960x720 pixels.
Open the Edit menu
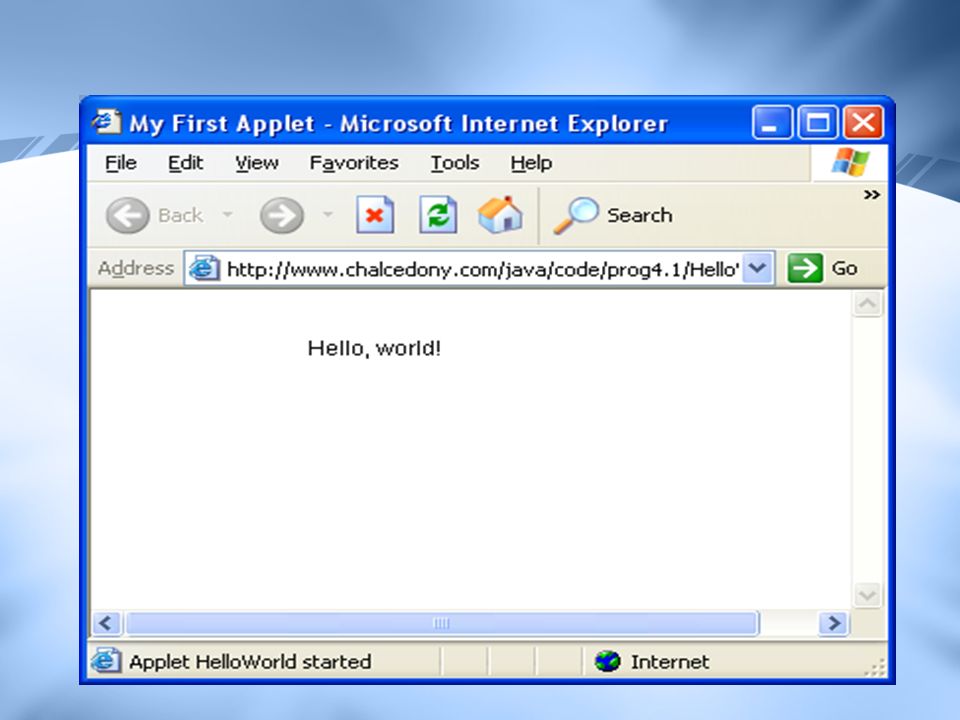point(186,163)
